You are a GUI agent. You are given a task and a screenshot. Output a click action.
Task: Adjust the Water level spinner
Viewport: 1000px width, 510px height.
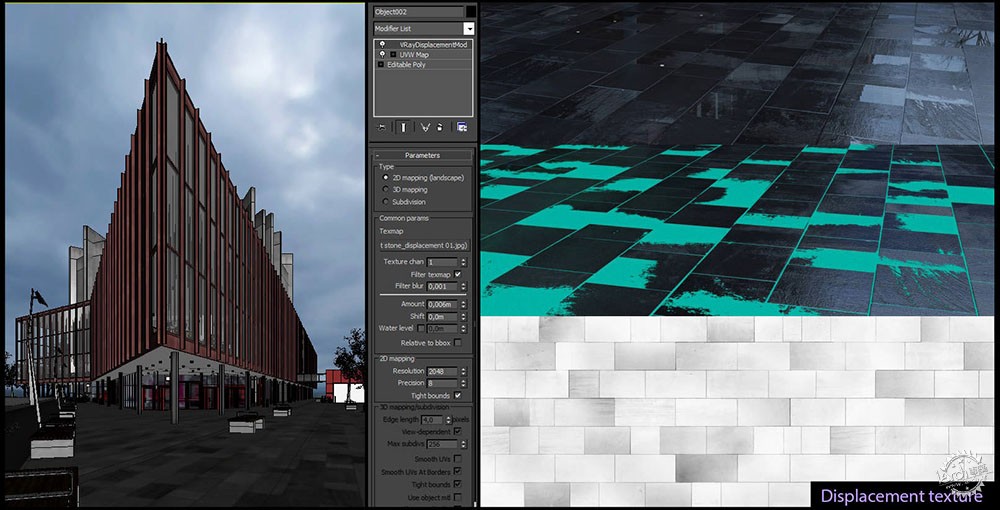tap(464, 328)
